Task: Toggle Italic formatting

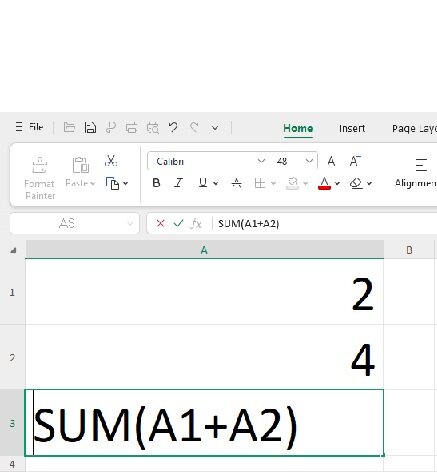Action: click(x=178, y=183)
